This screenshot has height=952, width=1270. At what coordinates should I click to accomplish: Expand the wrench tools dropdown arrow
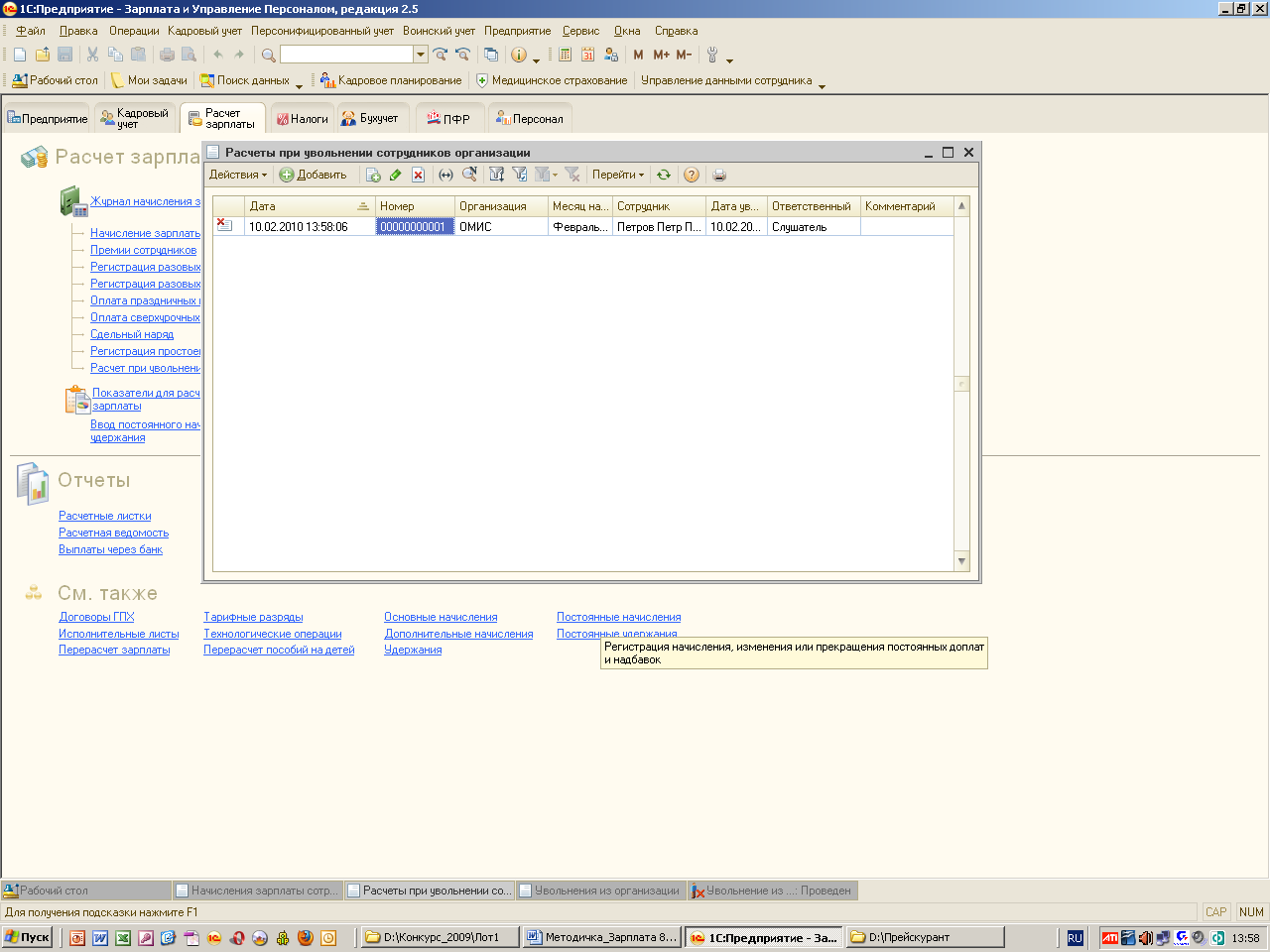730,59
